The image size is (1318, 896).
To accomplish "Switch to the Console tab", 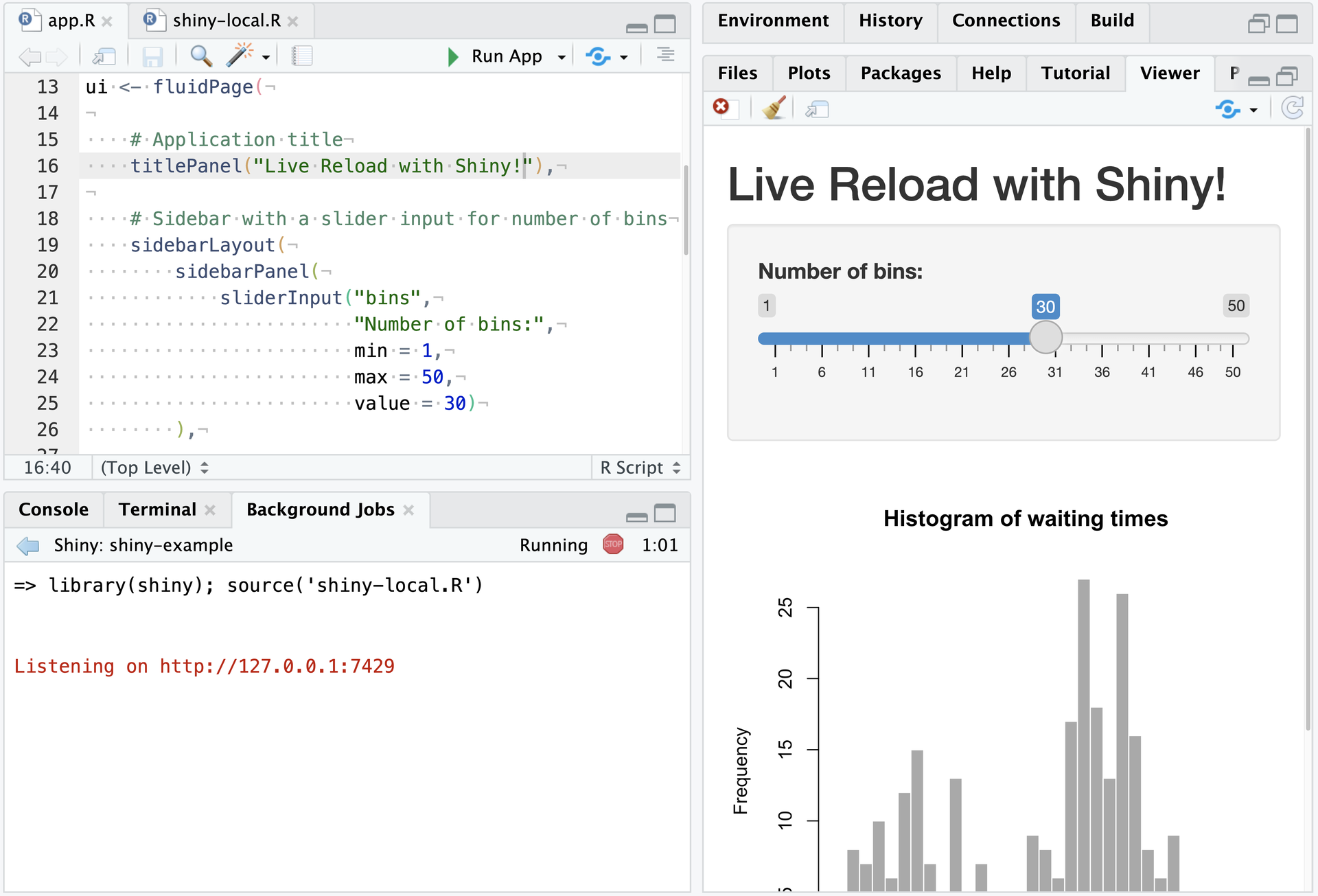I will [54, 509].
